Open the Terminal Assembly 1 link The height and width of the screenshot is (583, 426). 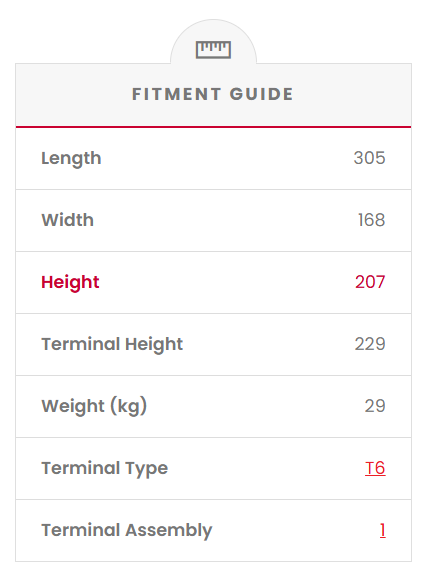[x=383, y=530]
